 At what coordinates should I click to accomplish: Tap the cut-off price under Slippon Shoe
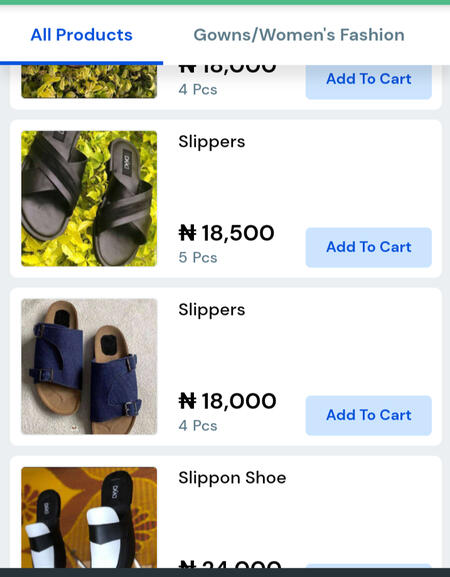click(230, 564)
